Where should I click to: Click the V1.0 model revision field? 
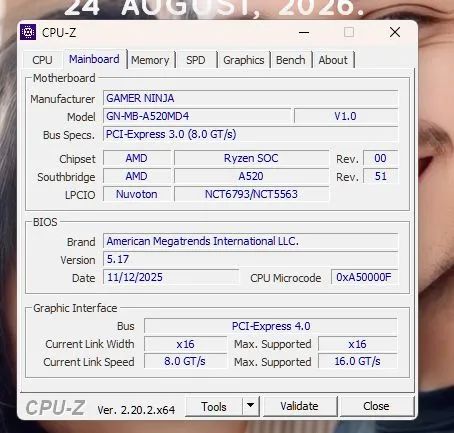(x=346, y=116)
